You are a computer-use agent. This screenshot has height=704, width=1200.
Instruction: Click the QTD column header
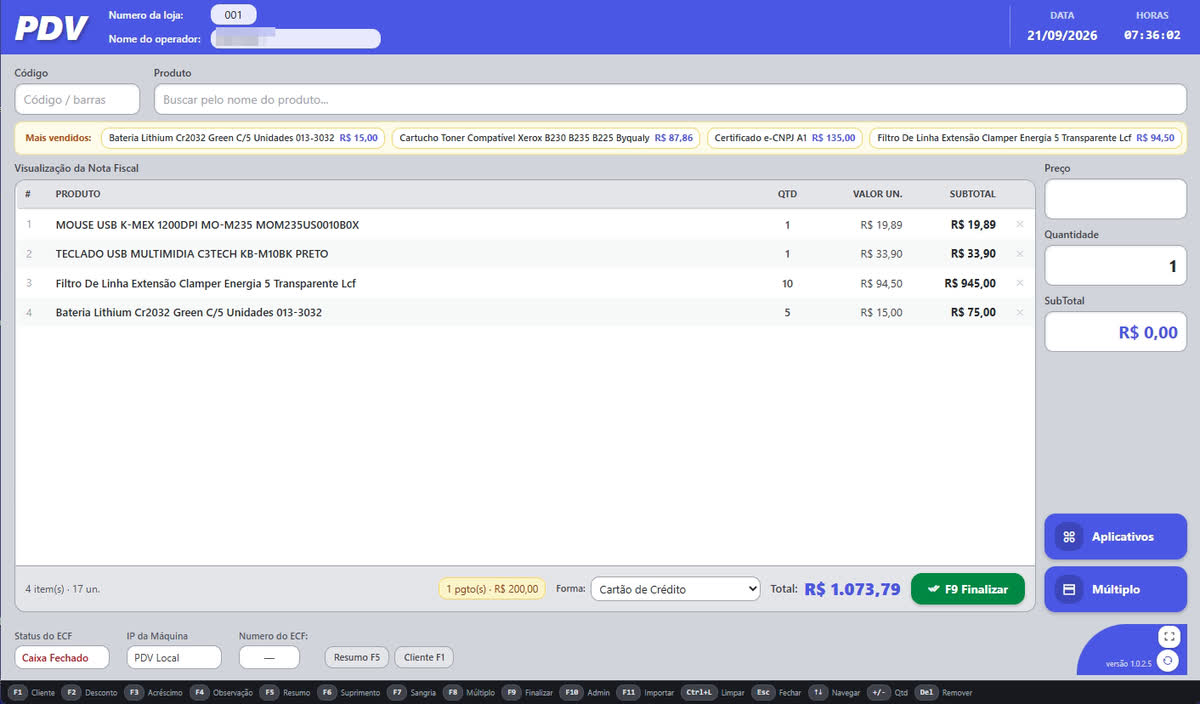pyautogui.click(x=787, y=194)
